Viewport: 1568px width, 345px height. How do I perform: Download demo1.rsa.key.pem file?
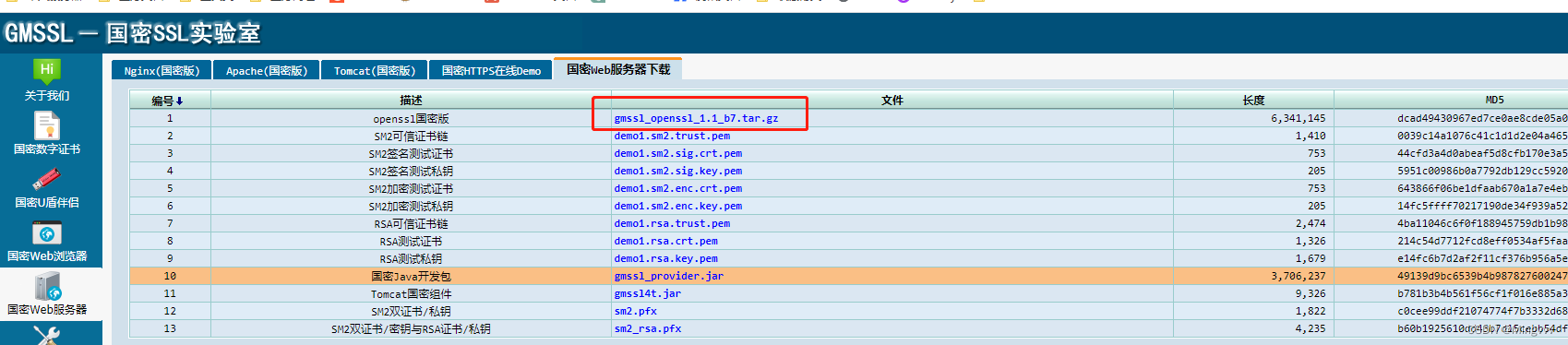(666, 258)
